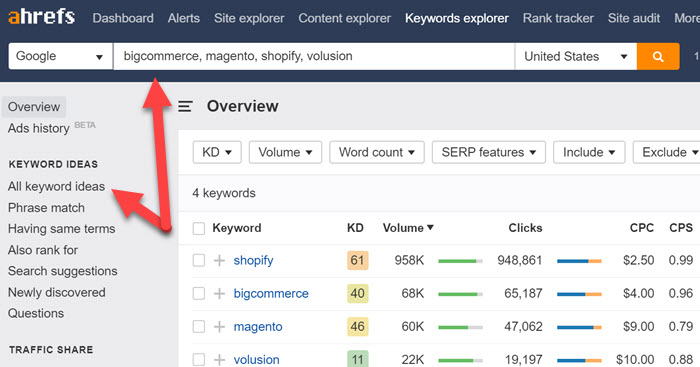Open All keyword ideas report
Image resolution: width=700 pixels, height=367 pixels.
[56, 186]
